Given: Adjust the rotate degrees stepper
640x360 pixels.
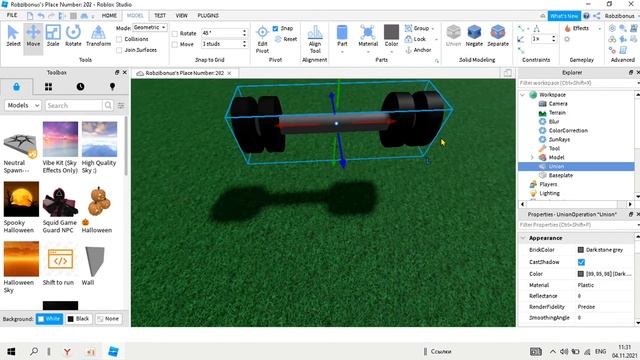Looking at the screenshot, I should point(244,33).
